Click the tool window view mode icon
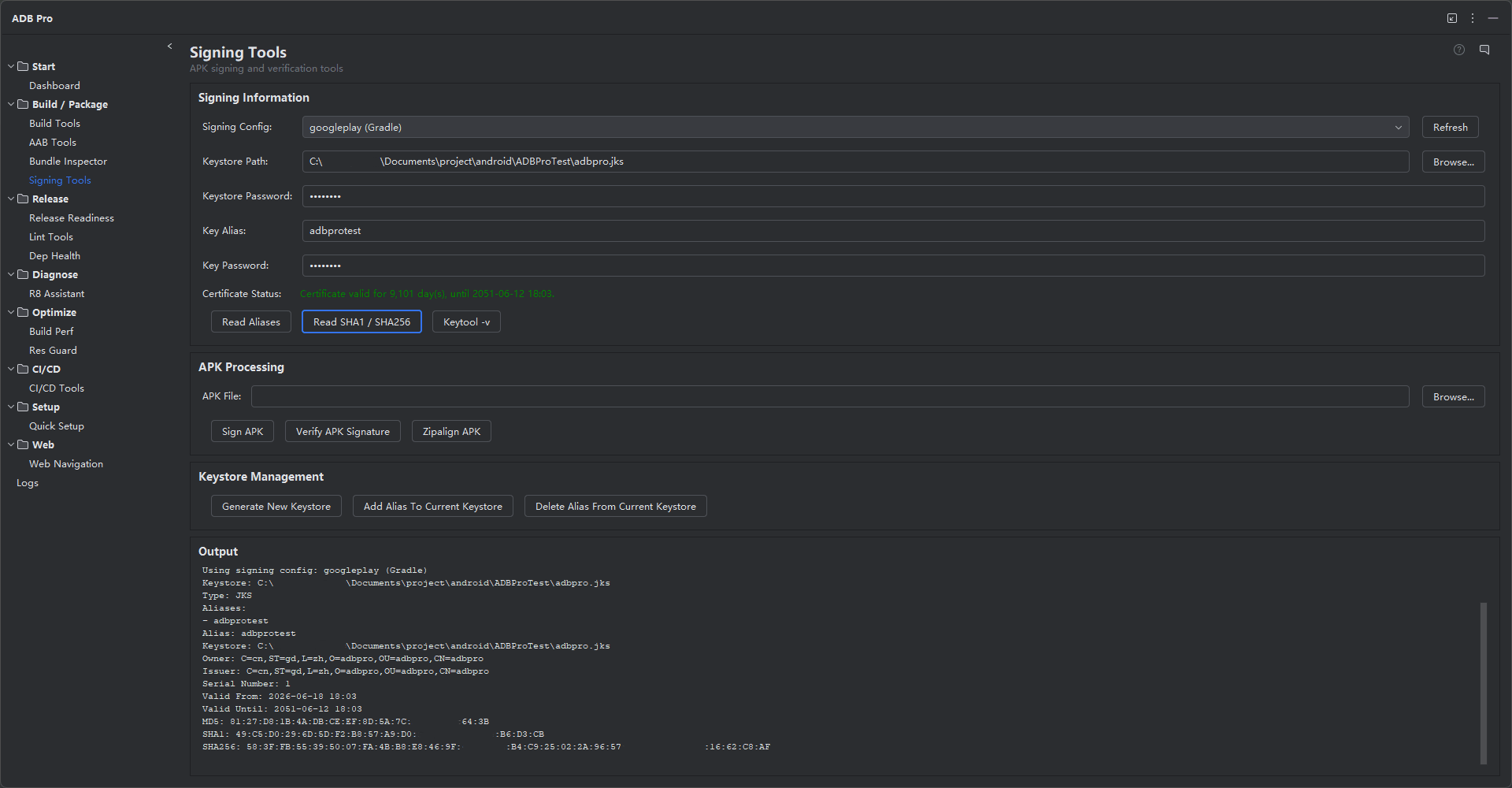 pos(1452,18)
